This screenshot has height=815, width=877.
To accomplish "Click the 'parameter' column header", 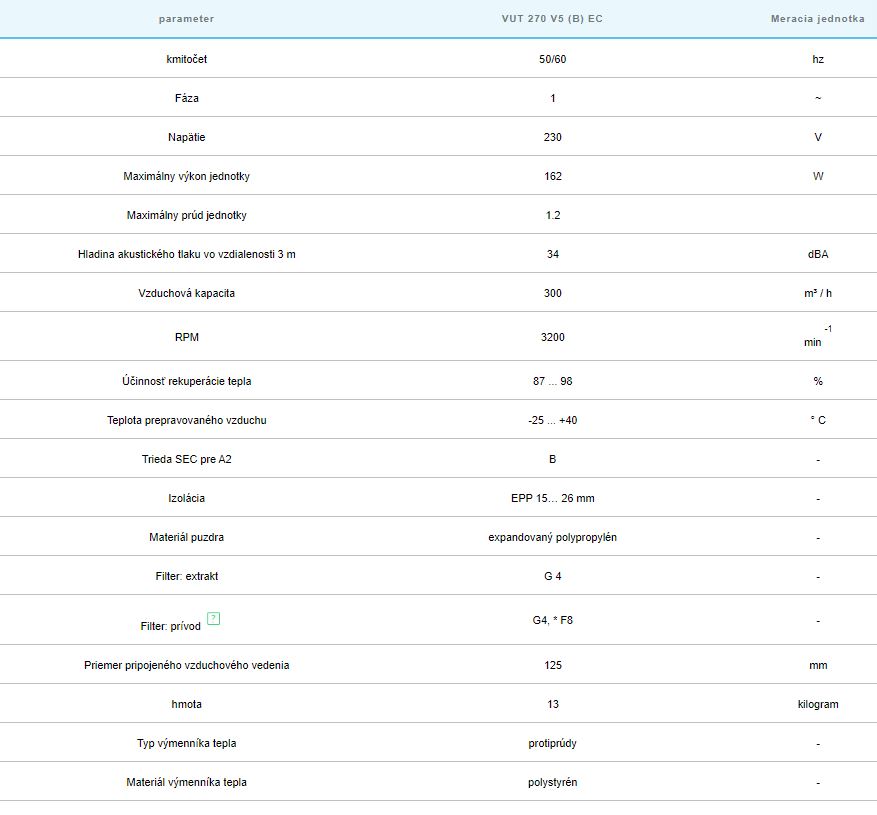I will click(186, 19).
